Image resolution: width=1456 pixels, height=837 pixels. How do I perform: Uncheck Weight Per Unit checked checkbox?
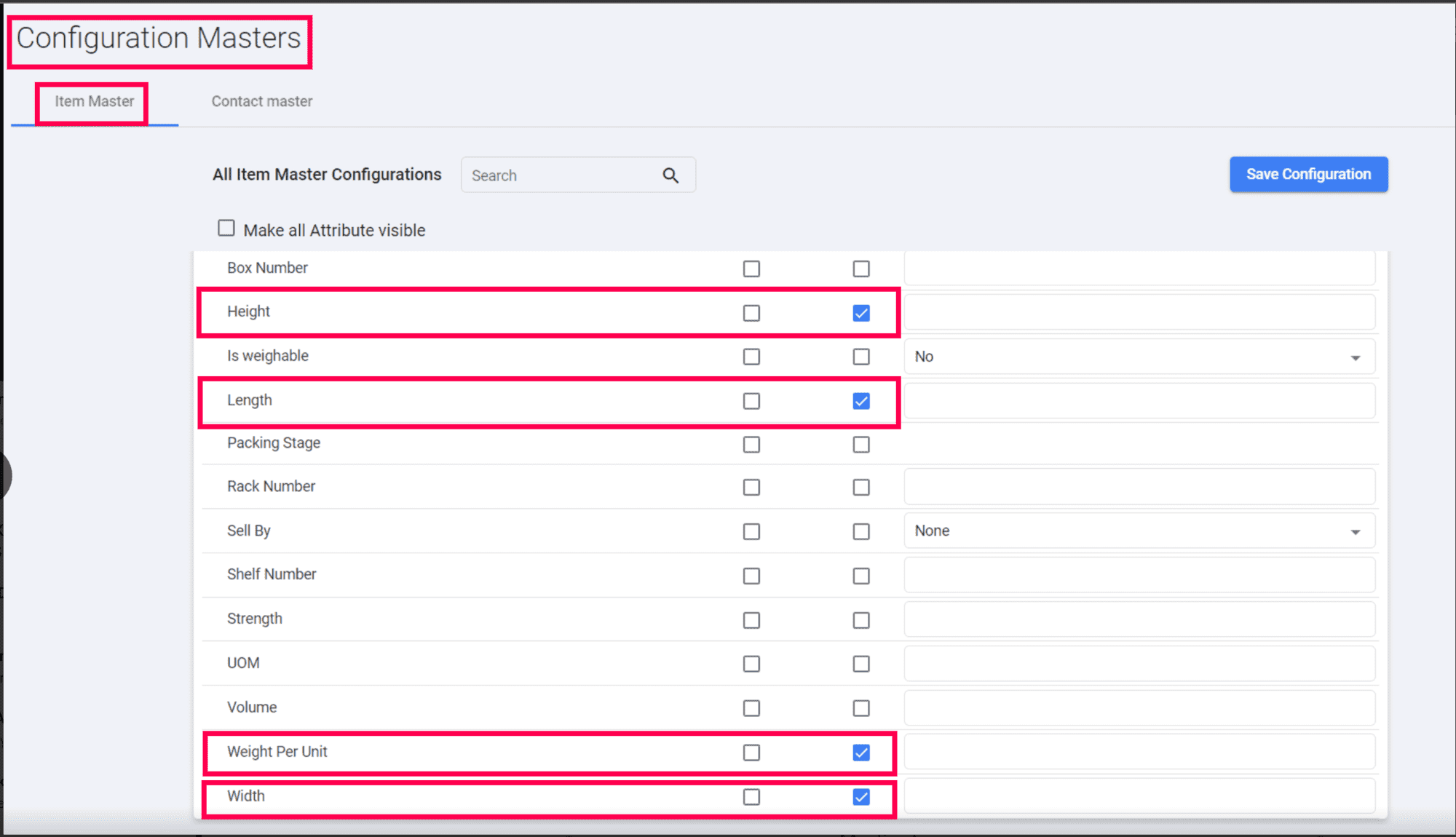[x=861, y=753]
